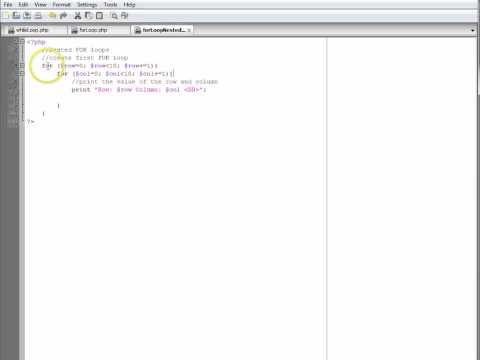Open the File menu
Viewport: 480px width, 360px height.
(x=8, y=5)
